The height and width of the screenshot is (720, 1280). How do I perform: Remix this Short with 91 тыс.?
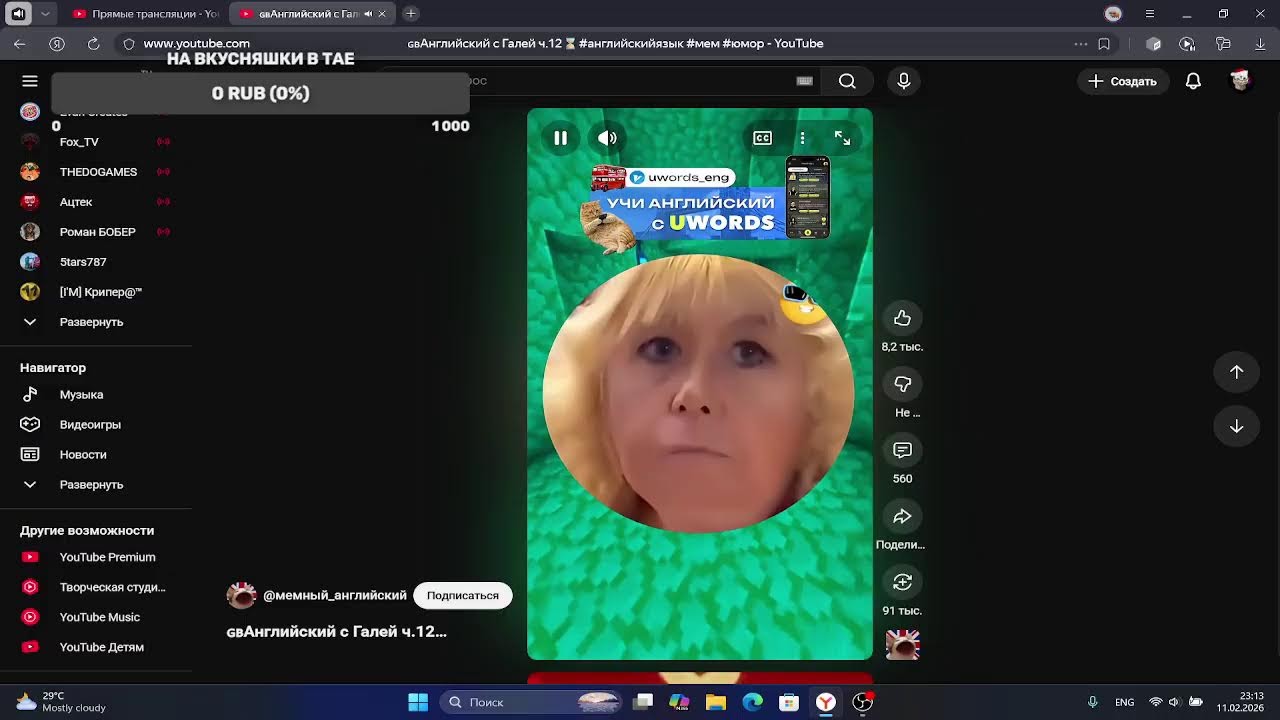[902, 582]
